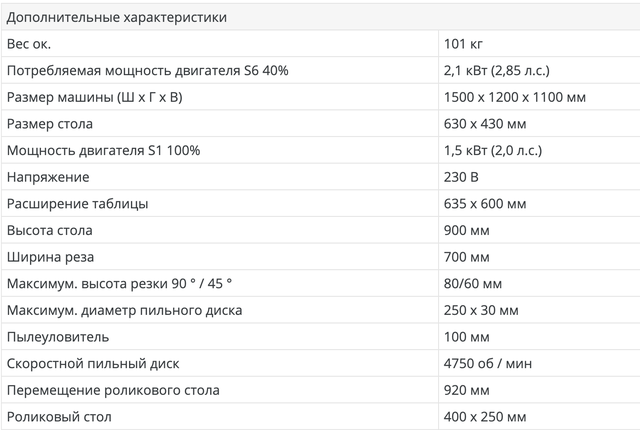Click the 'Напряжение' row label
Viewport: 640px width, 430px height.
click(48, 177)
